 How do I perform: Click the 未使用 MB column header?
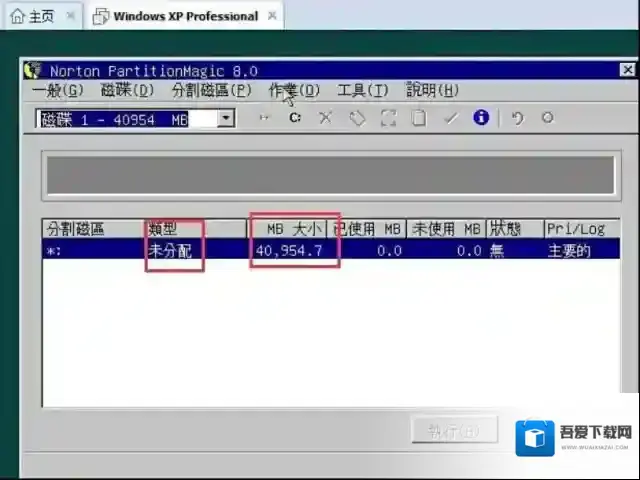pos(446,229)
